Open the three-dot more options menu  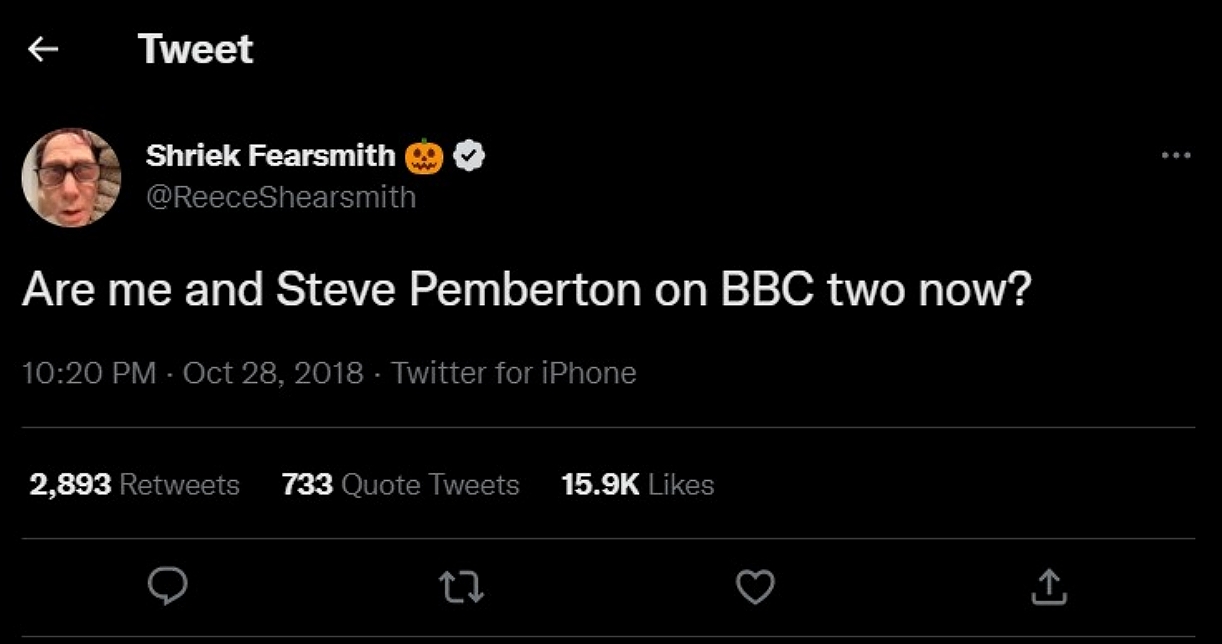pos(1175,156)
